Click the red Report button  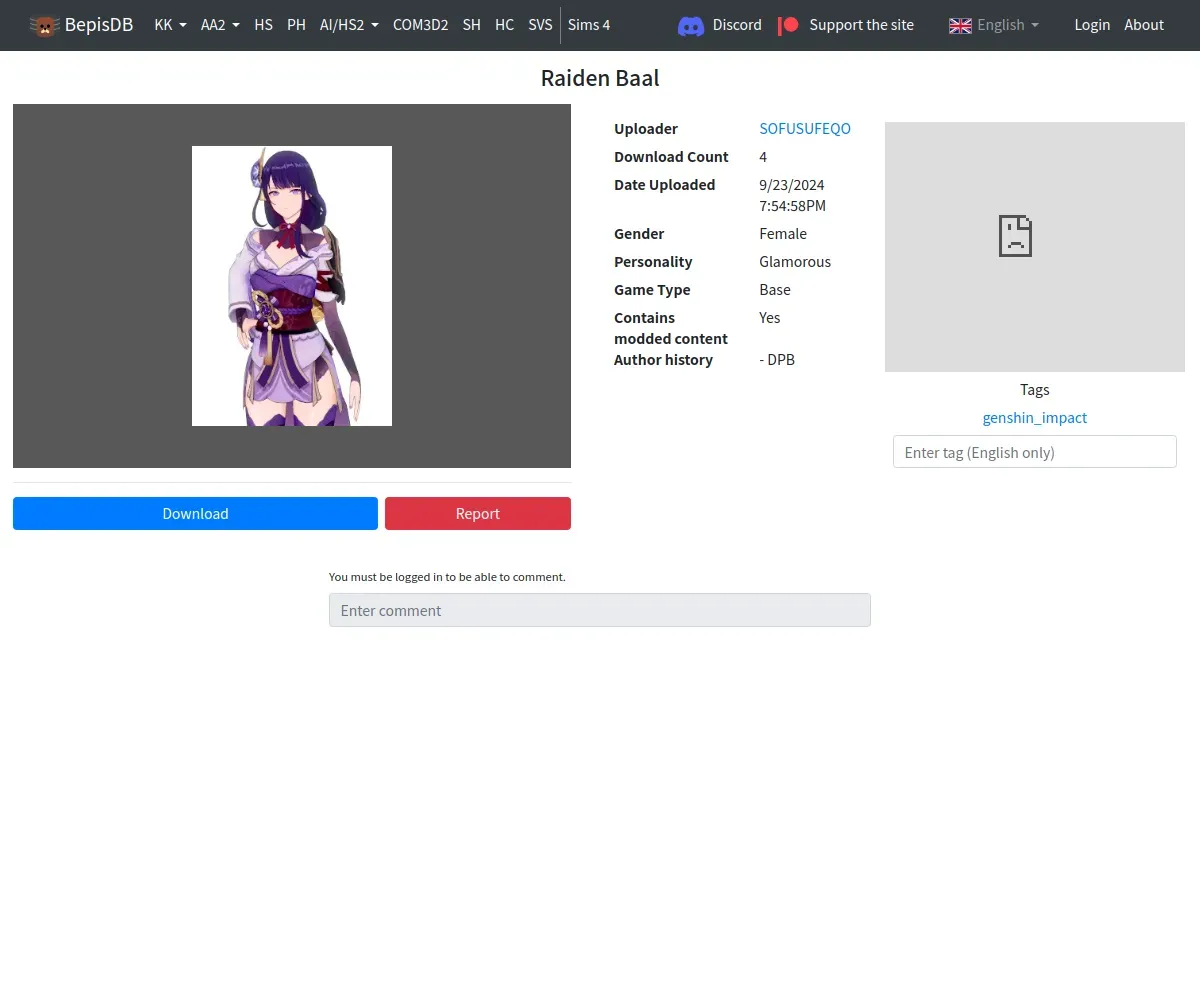pos(478,513)
